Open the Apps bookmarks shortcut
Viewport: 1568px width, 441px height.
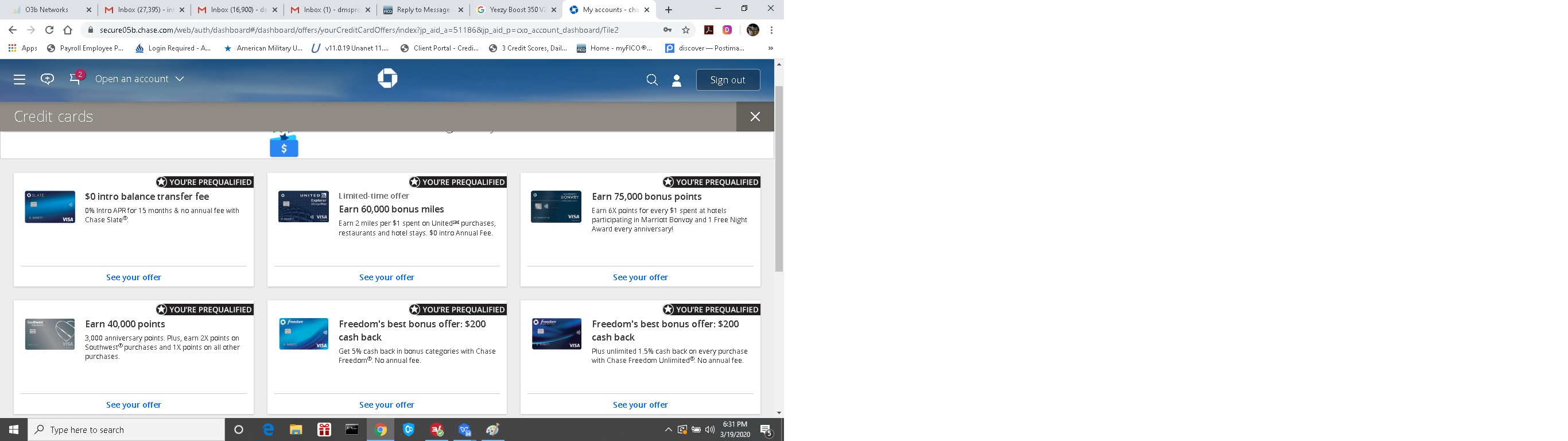tap(22, 48)
